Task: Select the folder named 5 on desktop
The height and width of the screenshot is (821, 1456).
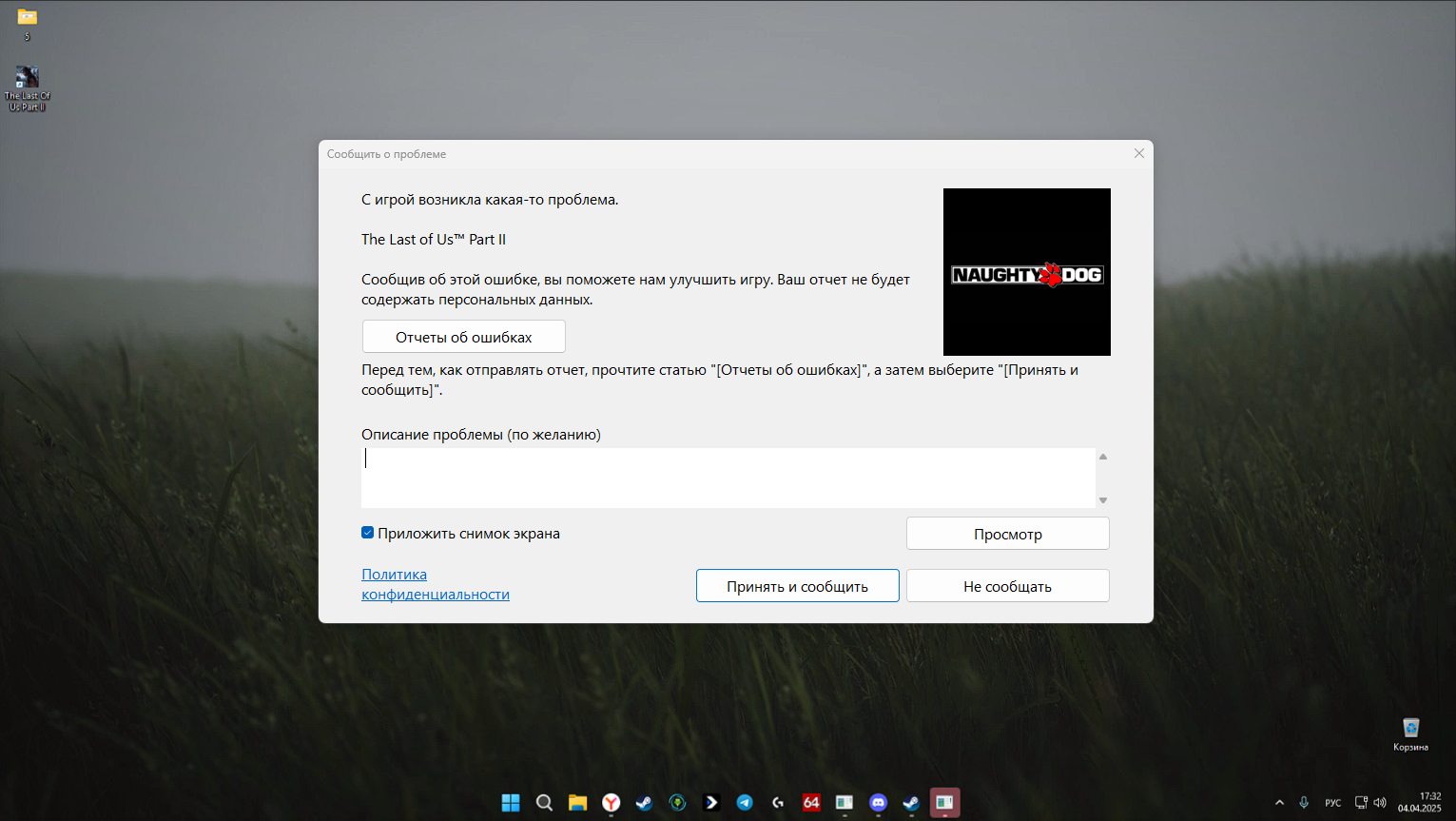Action: 27,25
